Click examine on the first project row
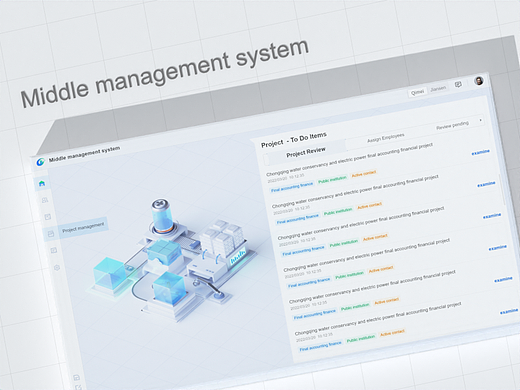Viewport: 520px width, 390px height. 480,152
